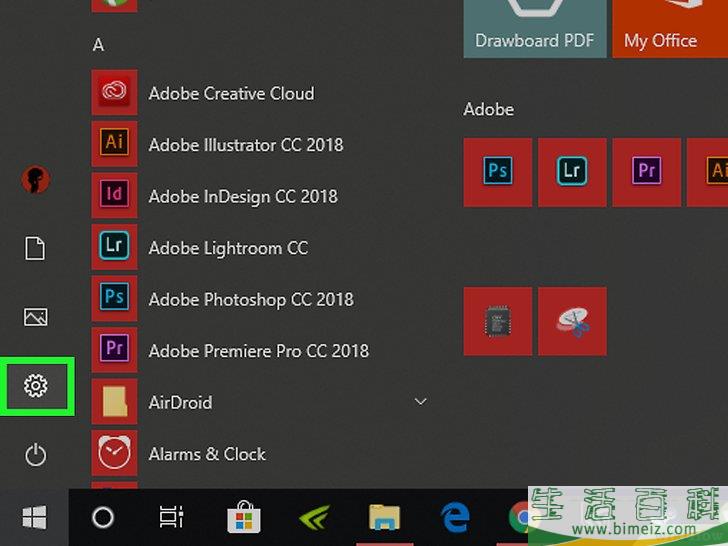The image size is (728, 546).
Task: Click Adobe Premiere Pro CC 2018 label
Action: pos(259,351)
